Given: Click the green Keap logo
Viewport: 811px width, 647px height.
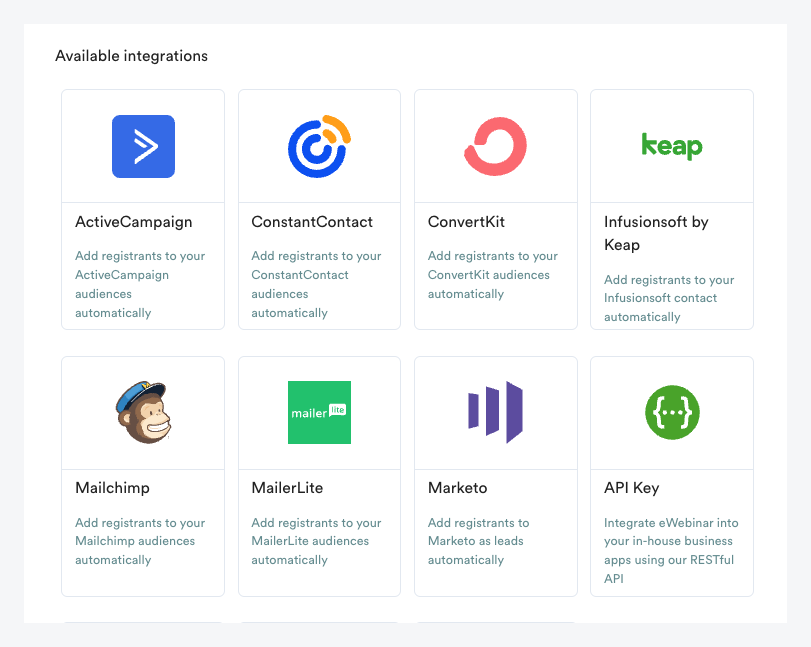Looking at the screenshot, I should coord(671,146).
